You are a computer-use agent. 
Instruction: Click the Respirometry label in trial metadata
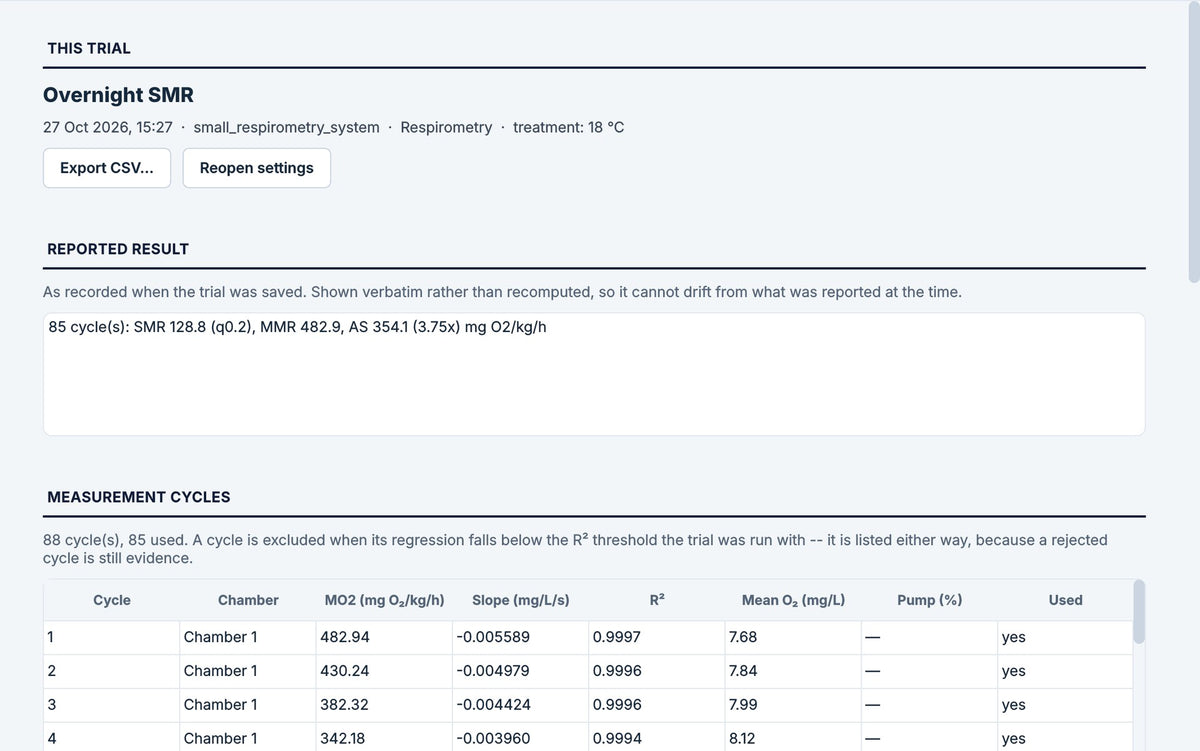tap(446, 128)
